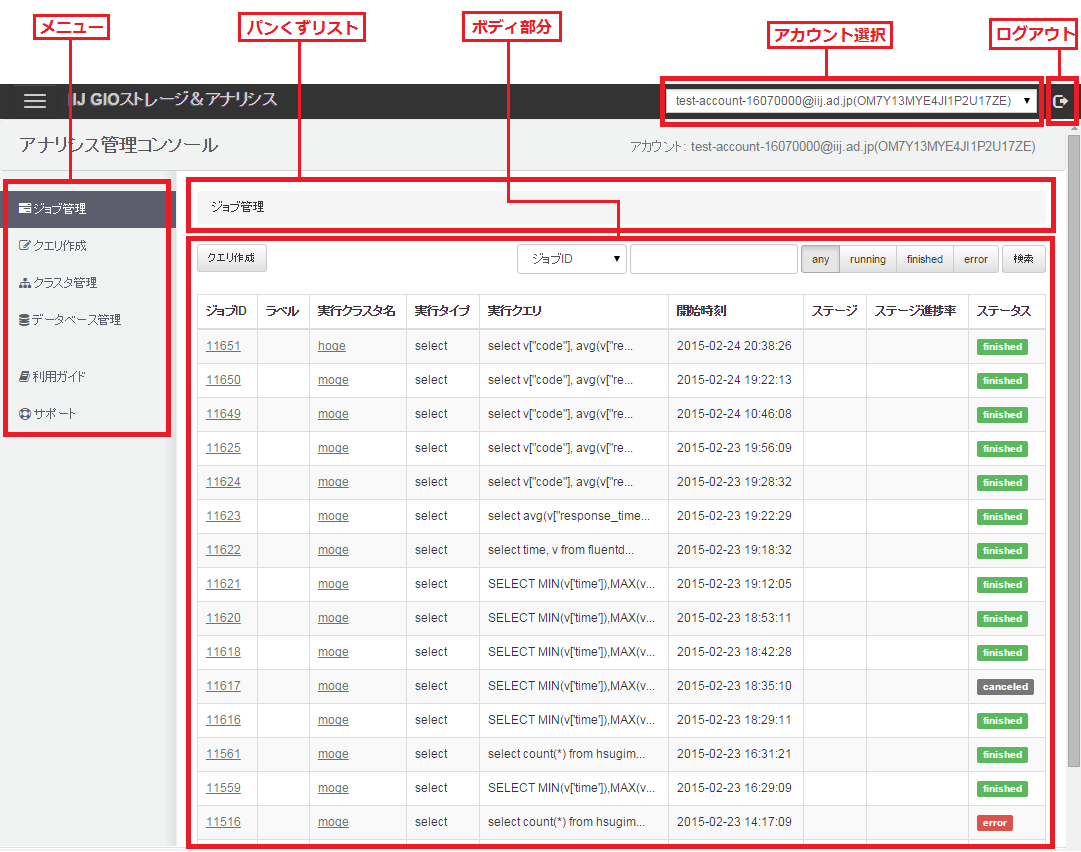Open job ID 11616 link

223,720
